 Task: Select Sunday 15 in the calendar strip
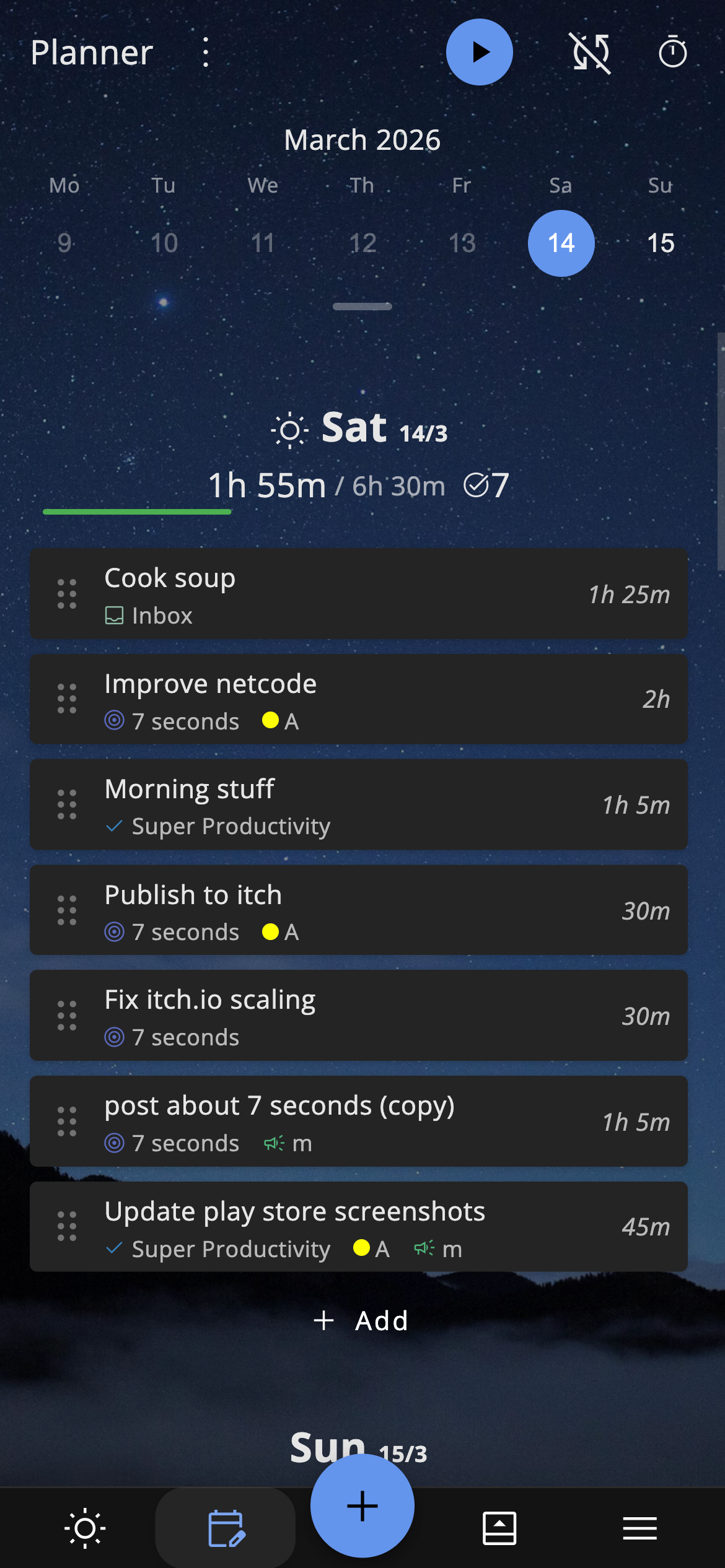(x=660, y=243)
